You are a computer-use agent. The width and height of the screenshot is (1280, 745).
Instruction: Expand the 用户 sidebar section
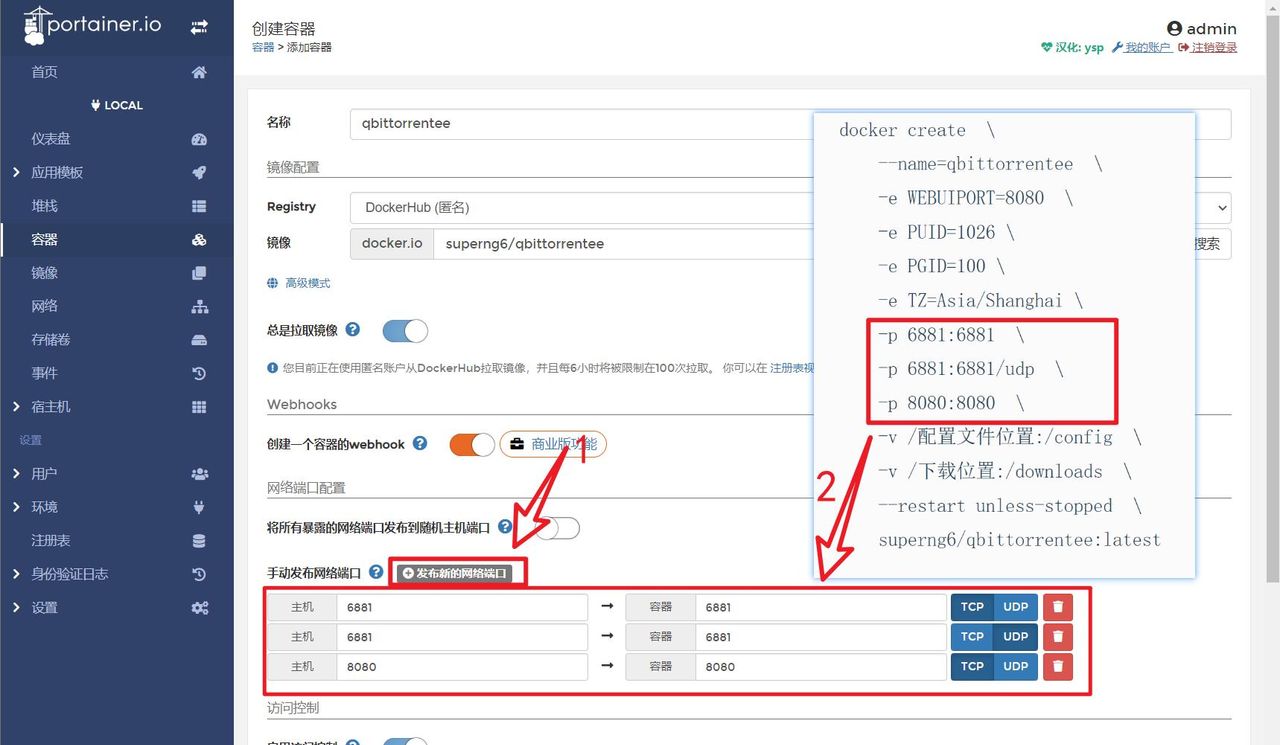[x=16, y=474]
